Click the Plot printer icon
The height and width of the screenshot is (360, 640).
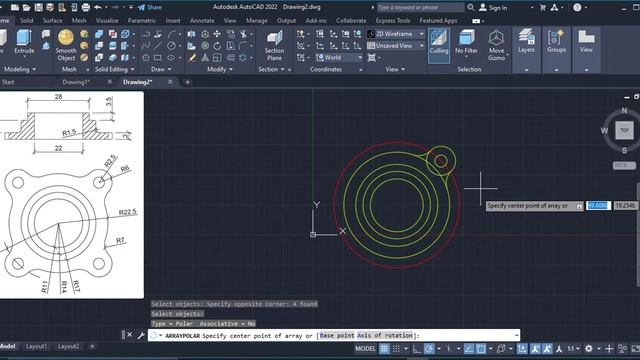point(86,7)
